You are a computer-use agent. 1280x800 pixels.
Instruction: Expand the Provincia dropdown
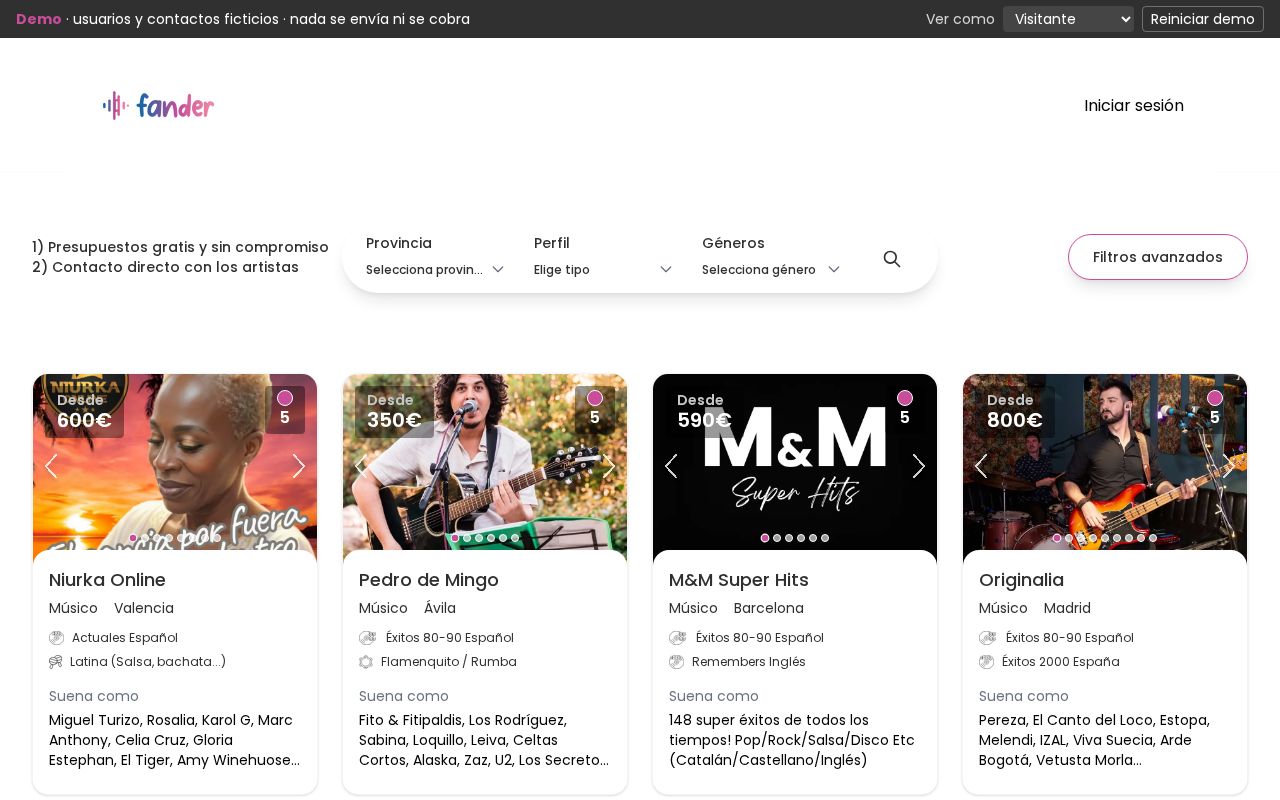(x=435, y=269)
